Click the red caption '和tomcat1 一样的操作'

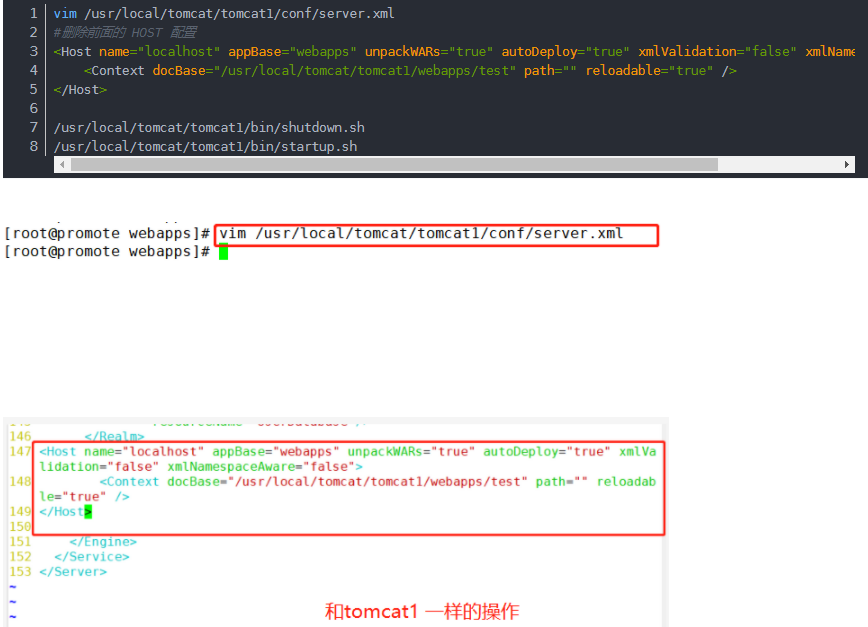pyautogui.click(x=422, y=612)
